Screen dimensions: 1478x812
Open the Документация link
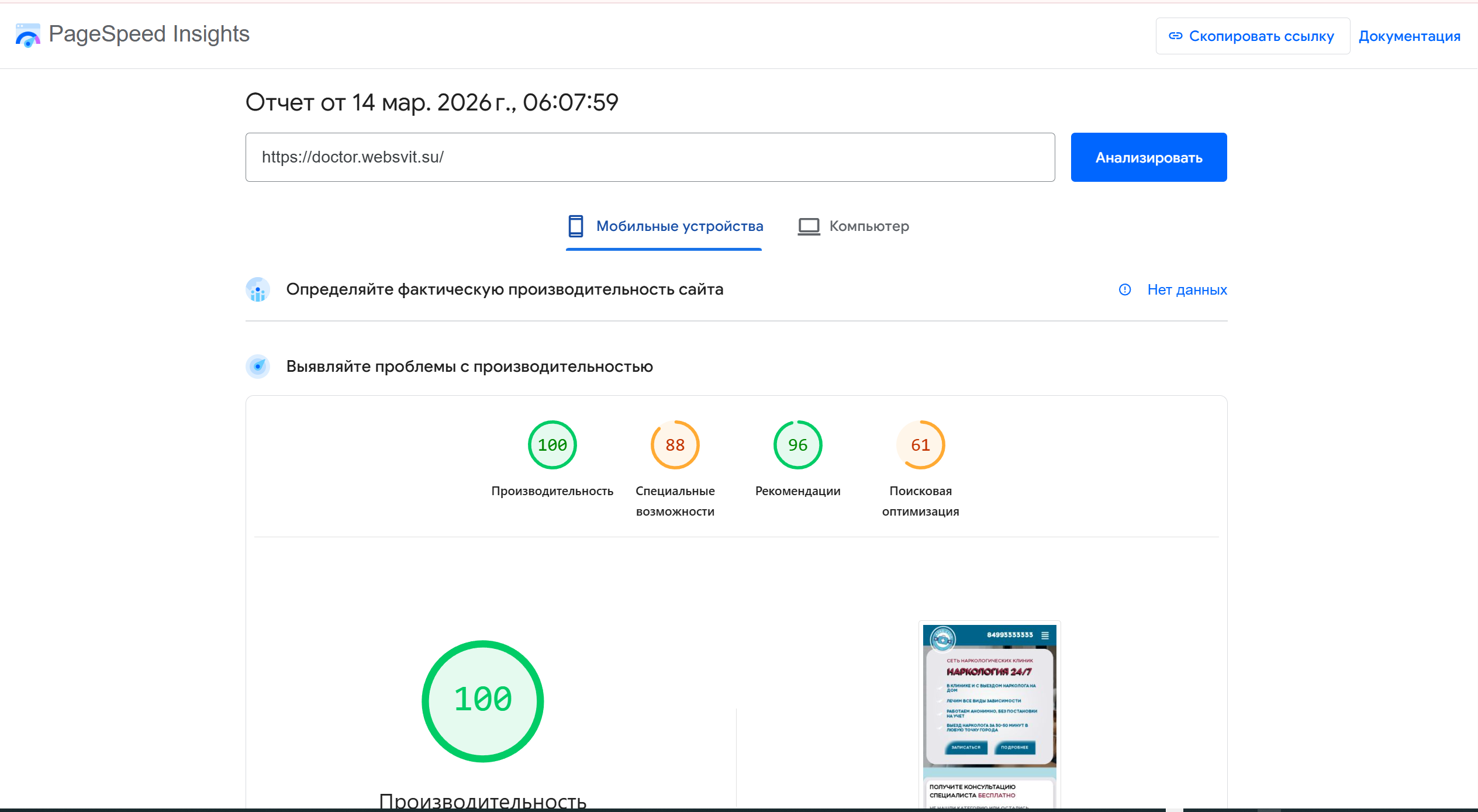pos(1409,36)
